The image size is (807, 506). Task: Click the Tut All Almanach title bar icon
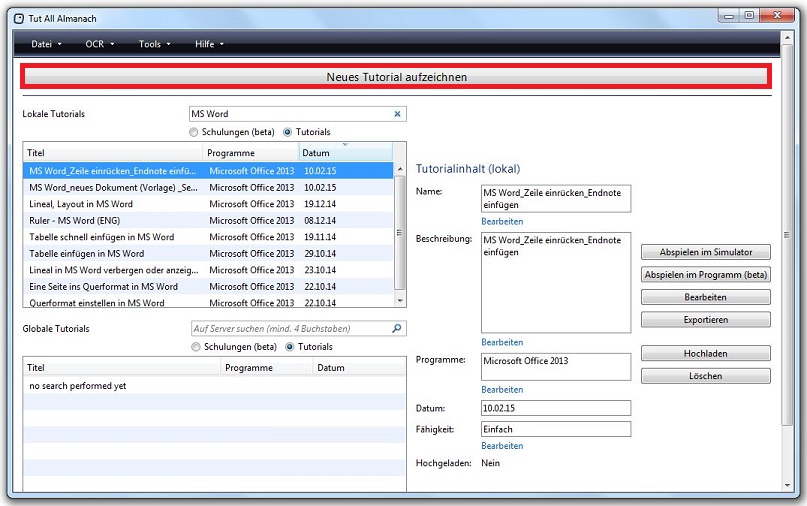coord(18,17)
